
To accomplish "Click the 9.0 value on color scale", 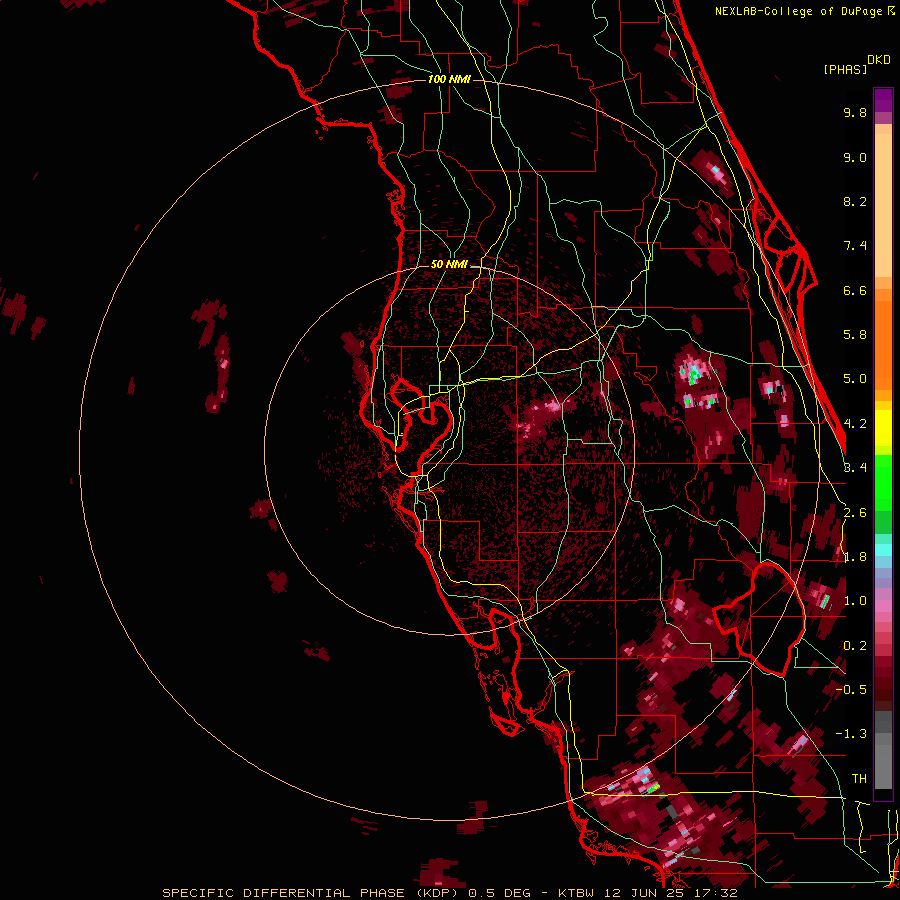I will [x=855, y=157].
